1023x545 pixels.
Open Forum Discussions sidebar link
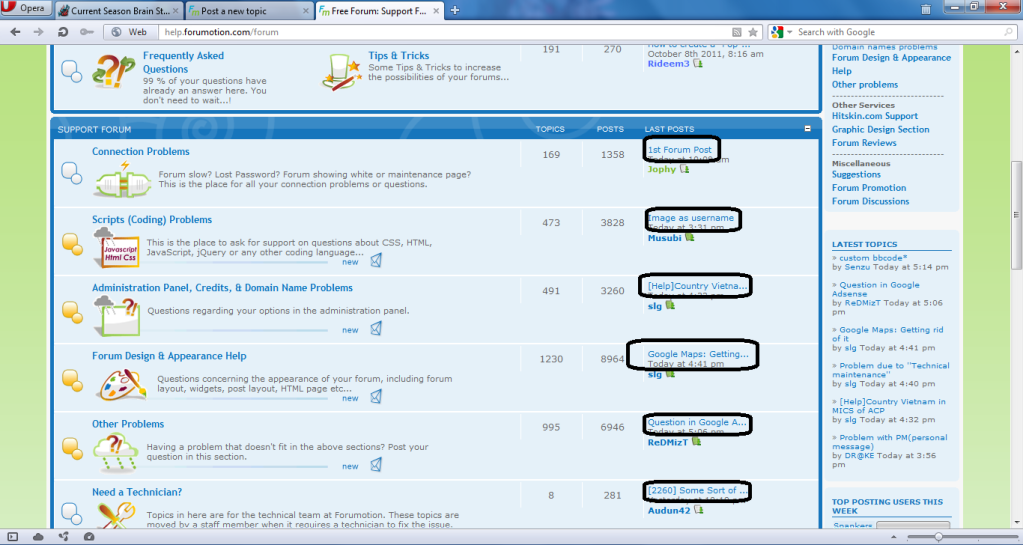pos(870,202)
